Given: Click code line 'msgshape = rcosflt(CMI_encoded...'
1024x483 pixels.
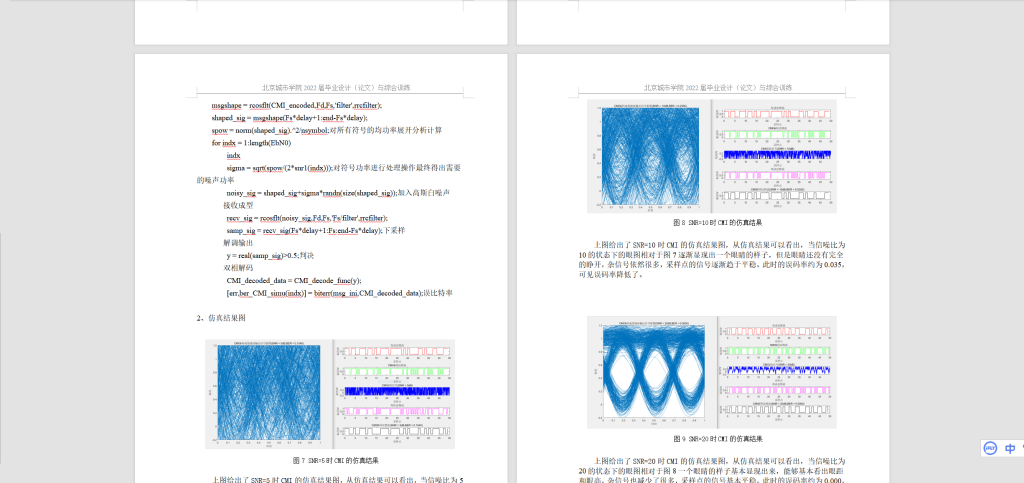Looking at the screenshot, I should [296, 105].
